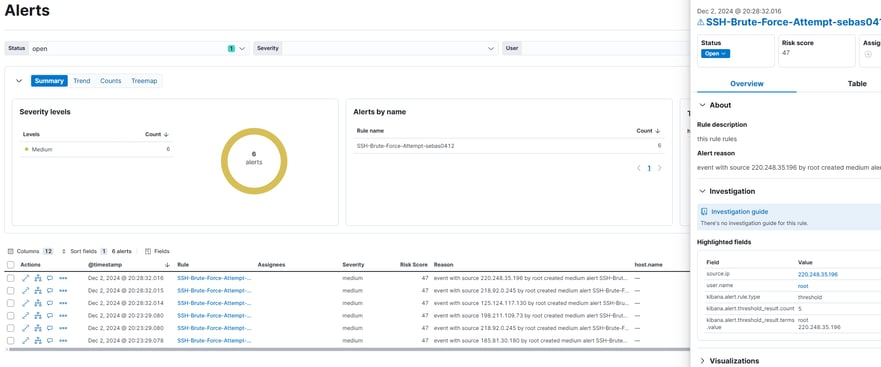Open more actions for the 20:28:32.015 alert

63,290
